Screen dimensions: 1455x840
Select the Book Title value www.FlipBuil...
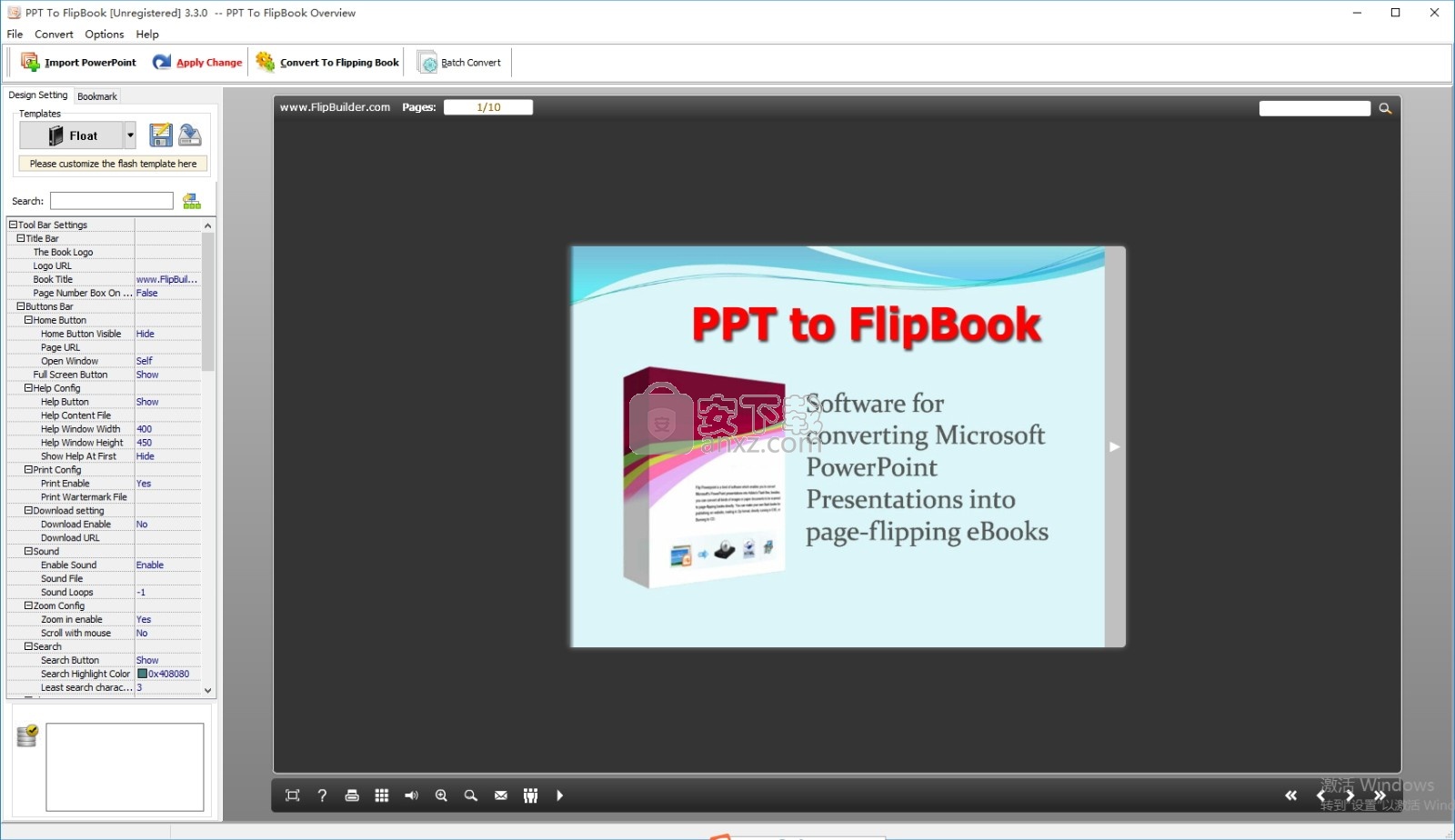point(168,279)
